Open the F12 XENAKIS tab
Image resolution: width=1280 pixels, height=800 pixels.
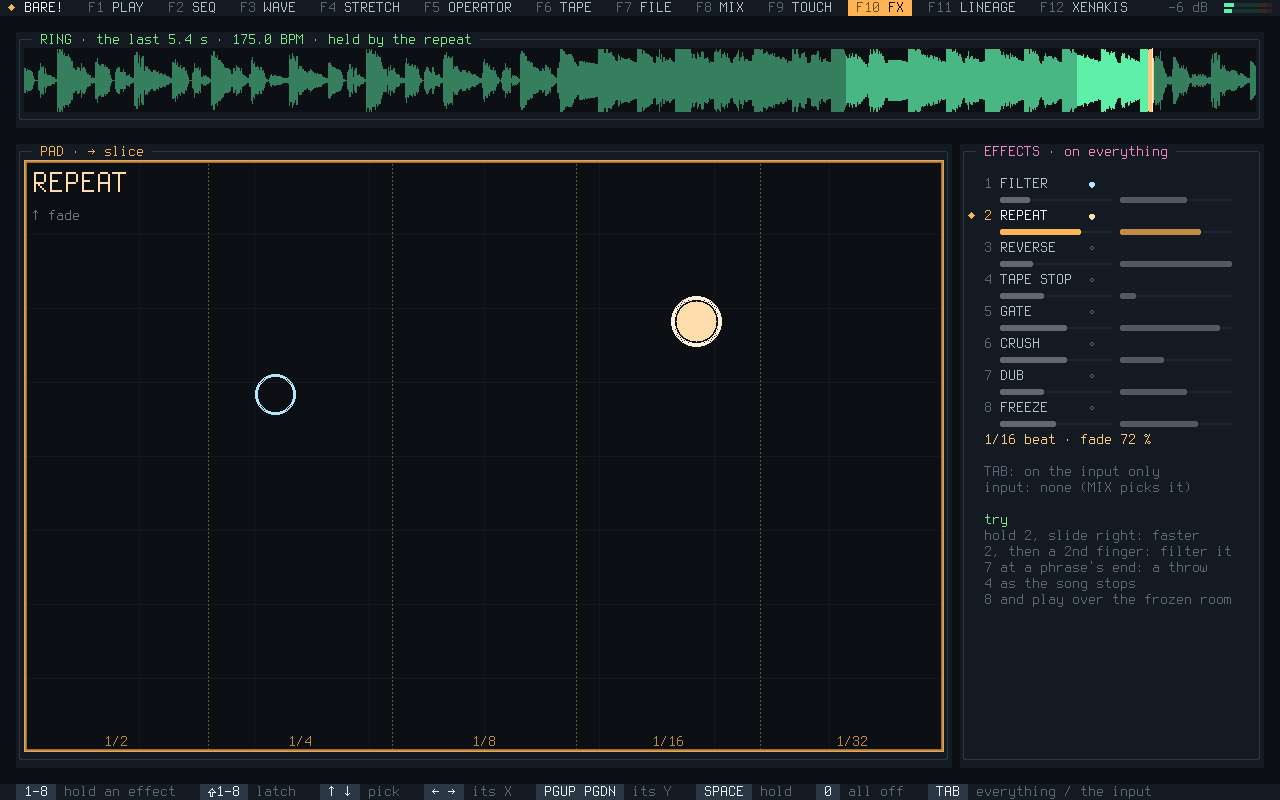tap(1084, 7)
